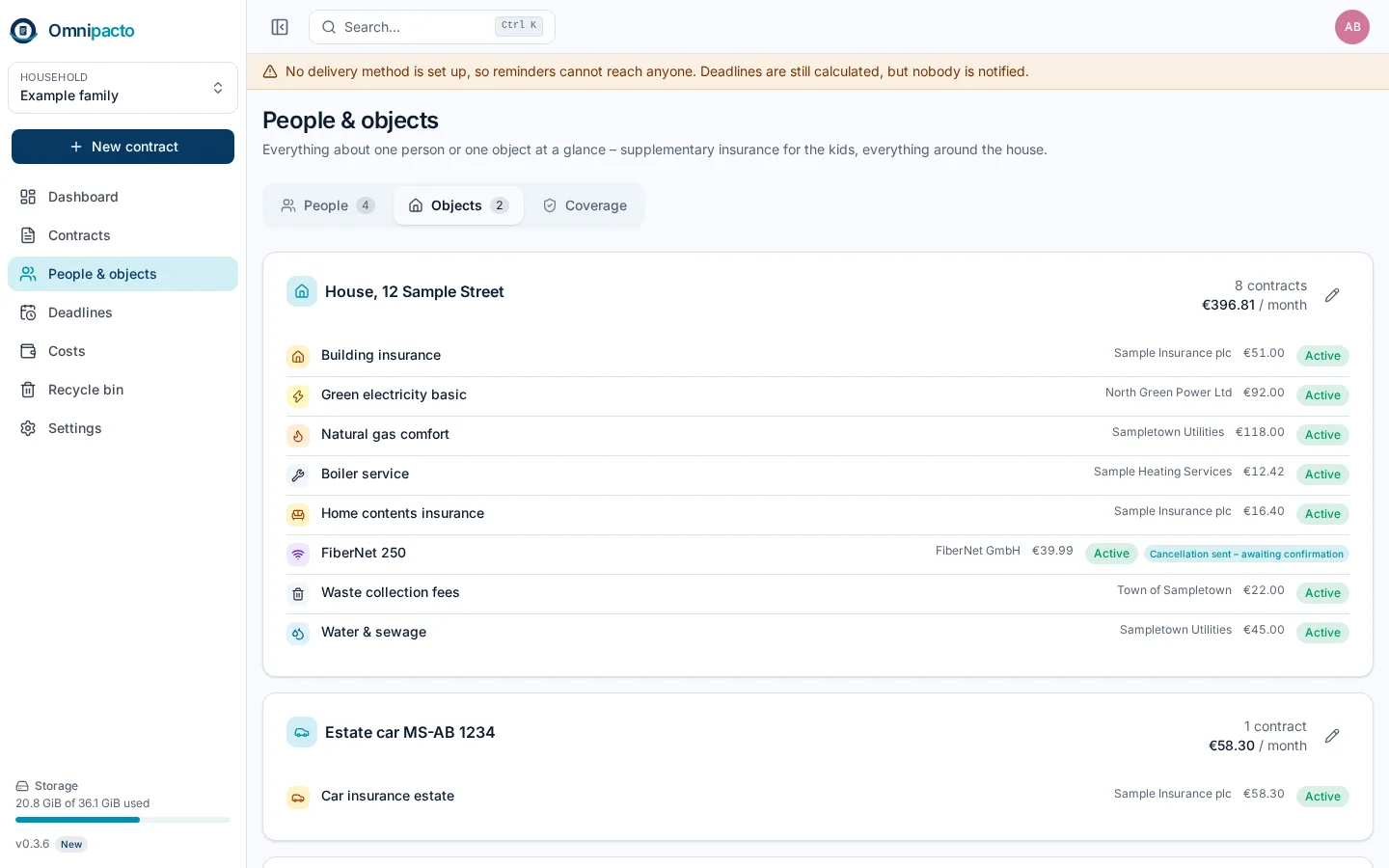Click the flame icon for Natural gas comfort
Screen dimensions: 1389x868
pyautogui.click(x=298, y=436)
